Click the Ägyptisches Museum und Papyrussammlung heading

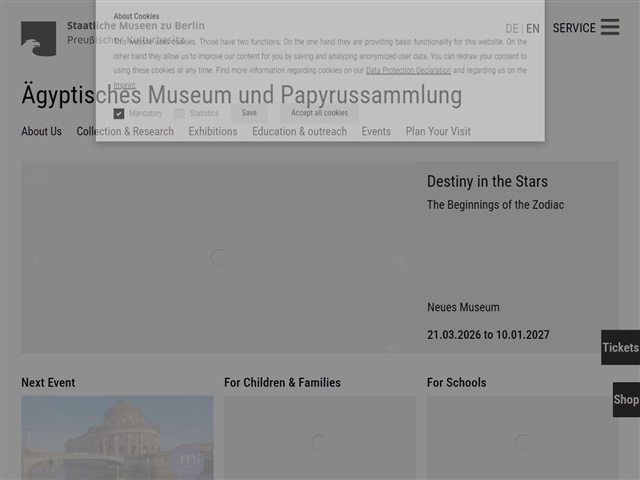pyautogui.click(x=242, y=95)
